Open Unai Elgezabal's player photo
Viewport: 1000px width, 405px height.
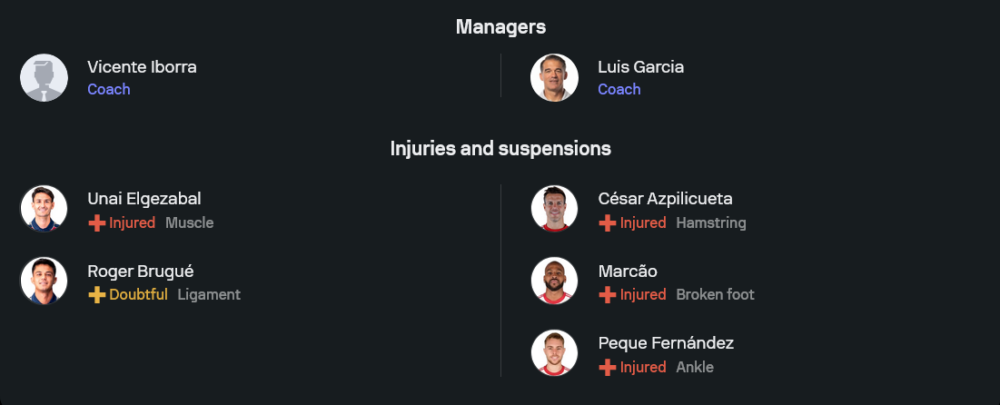click(x=44, y=209)
